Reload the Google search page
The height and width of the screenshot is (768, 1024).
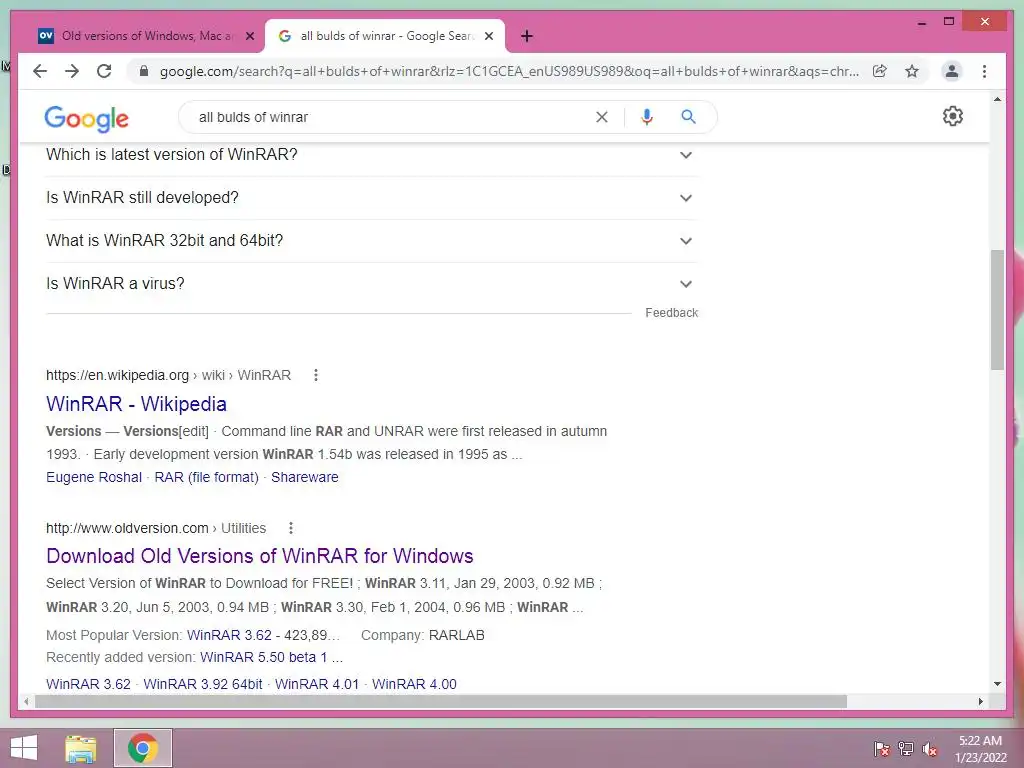click(104, 71)
